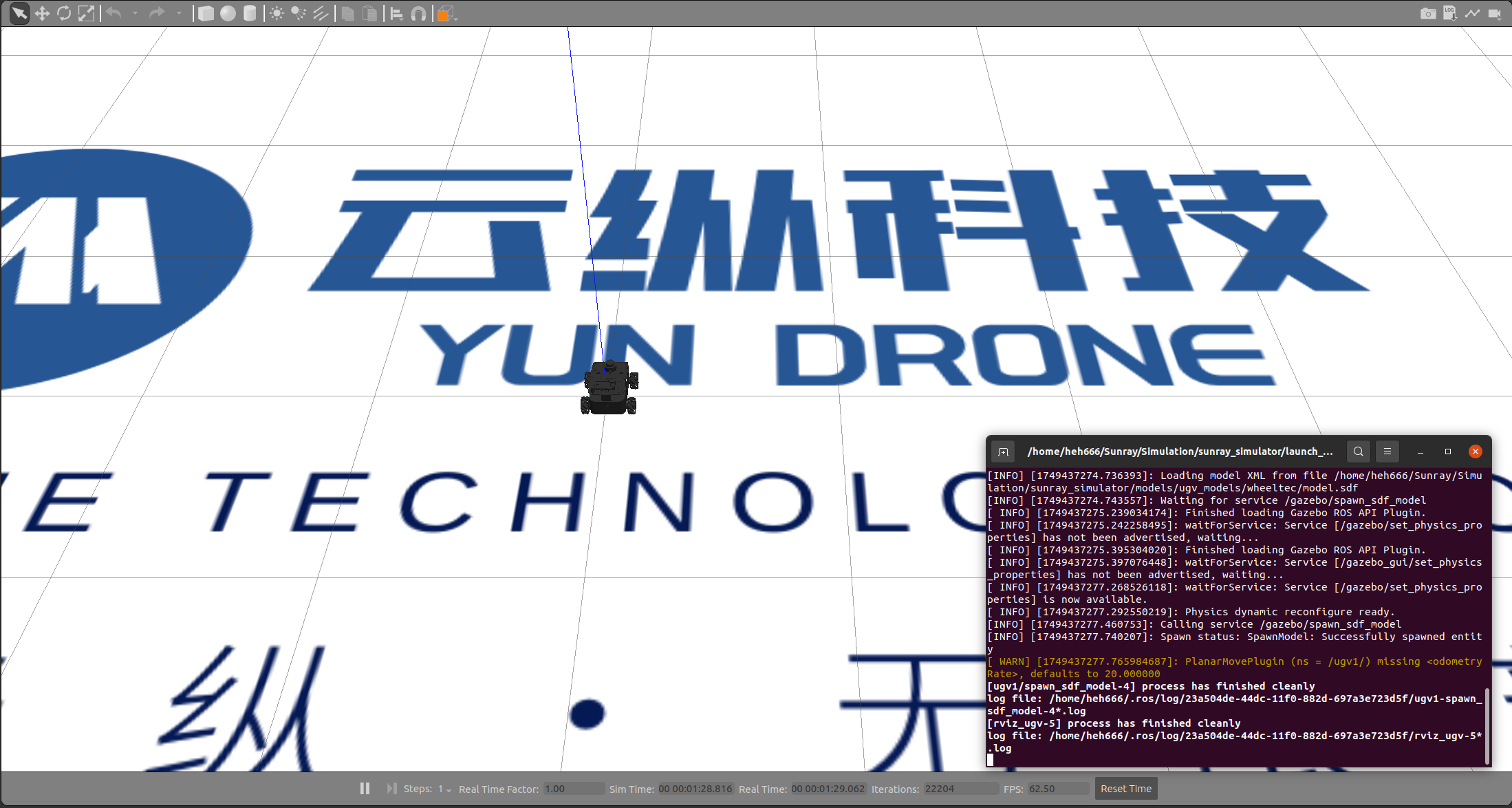Maximize the terminal window
Image resolution: width=1512 pixels, height=808 pixels.
click(x=1448, y=451)
